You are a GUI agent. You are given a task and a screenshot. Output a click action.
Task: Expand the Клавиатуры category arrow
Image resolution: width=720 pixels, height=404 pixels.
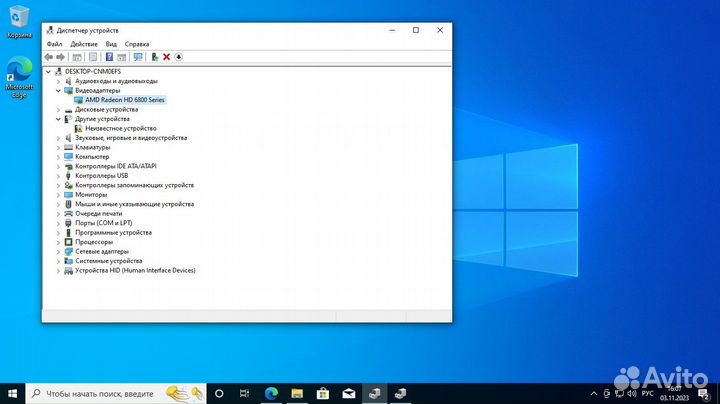click(x=58, y=147)
